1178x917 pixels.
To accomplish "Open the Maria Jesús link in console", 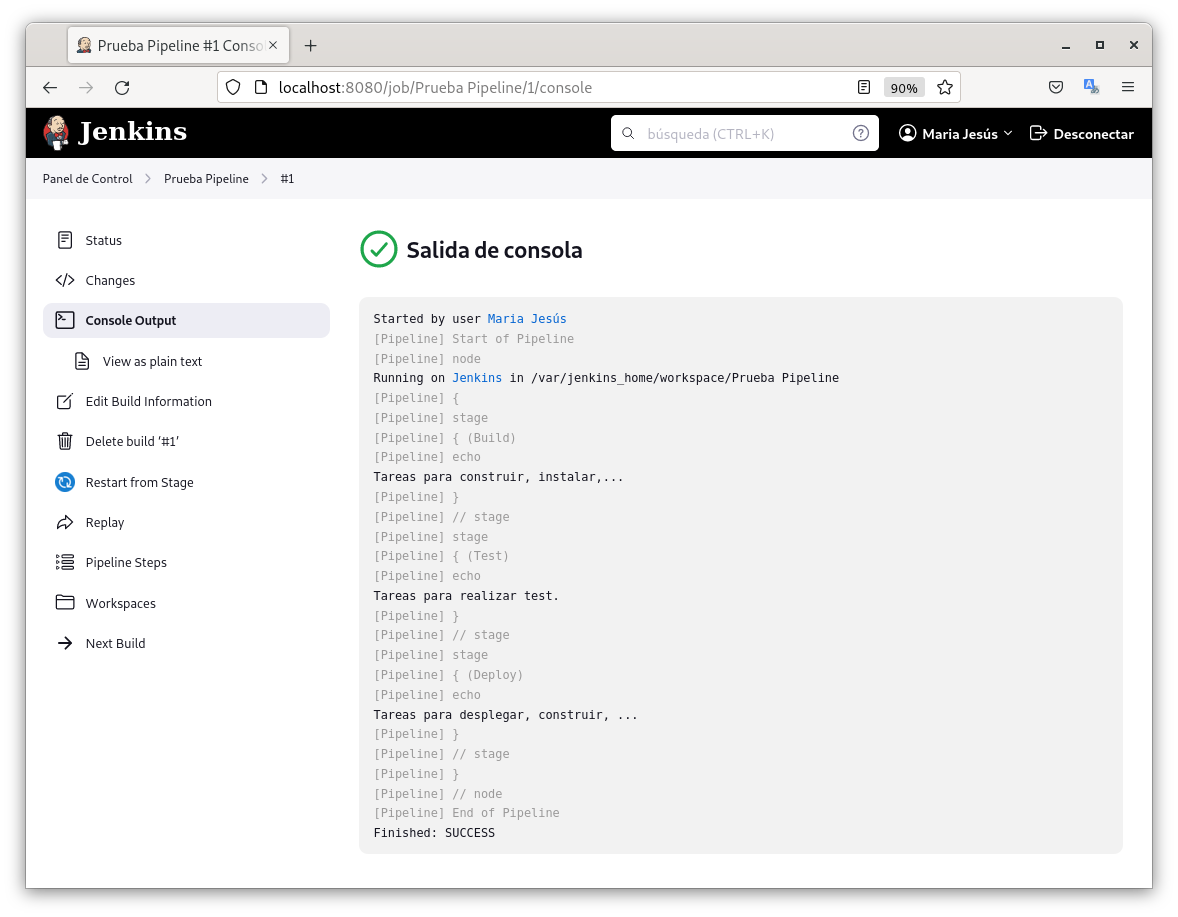I will coord(527,319).
